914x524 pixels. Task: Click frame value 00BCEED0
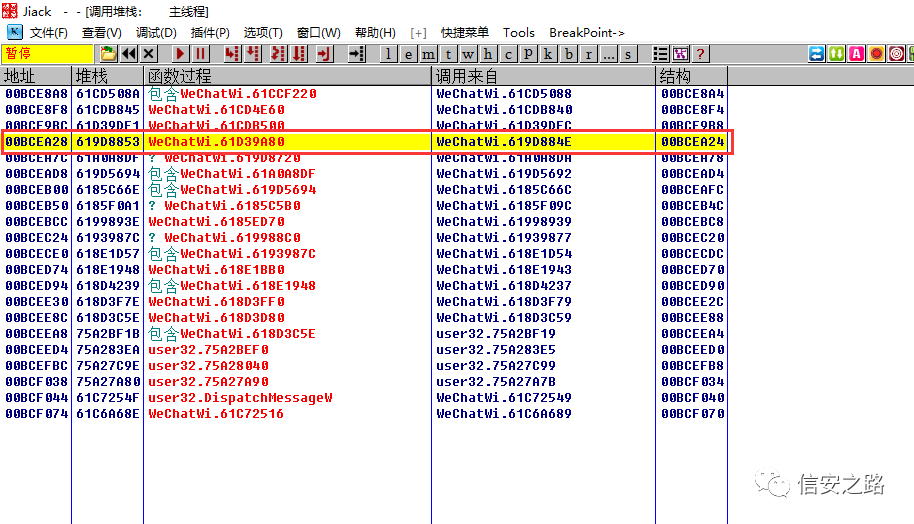[x=692, y=350]
